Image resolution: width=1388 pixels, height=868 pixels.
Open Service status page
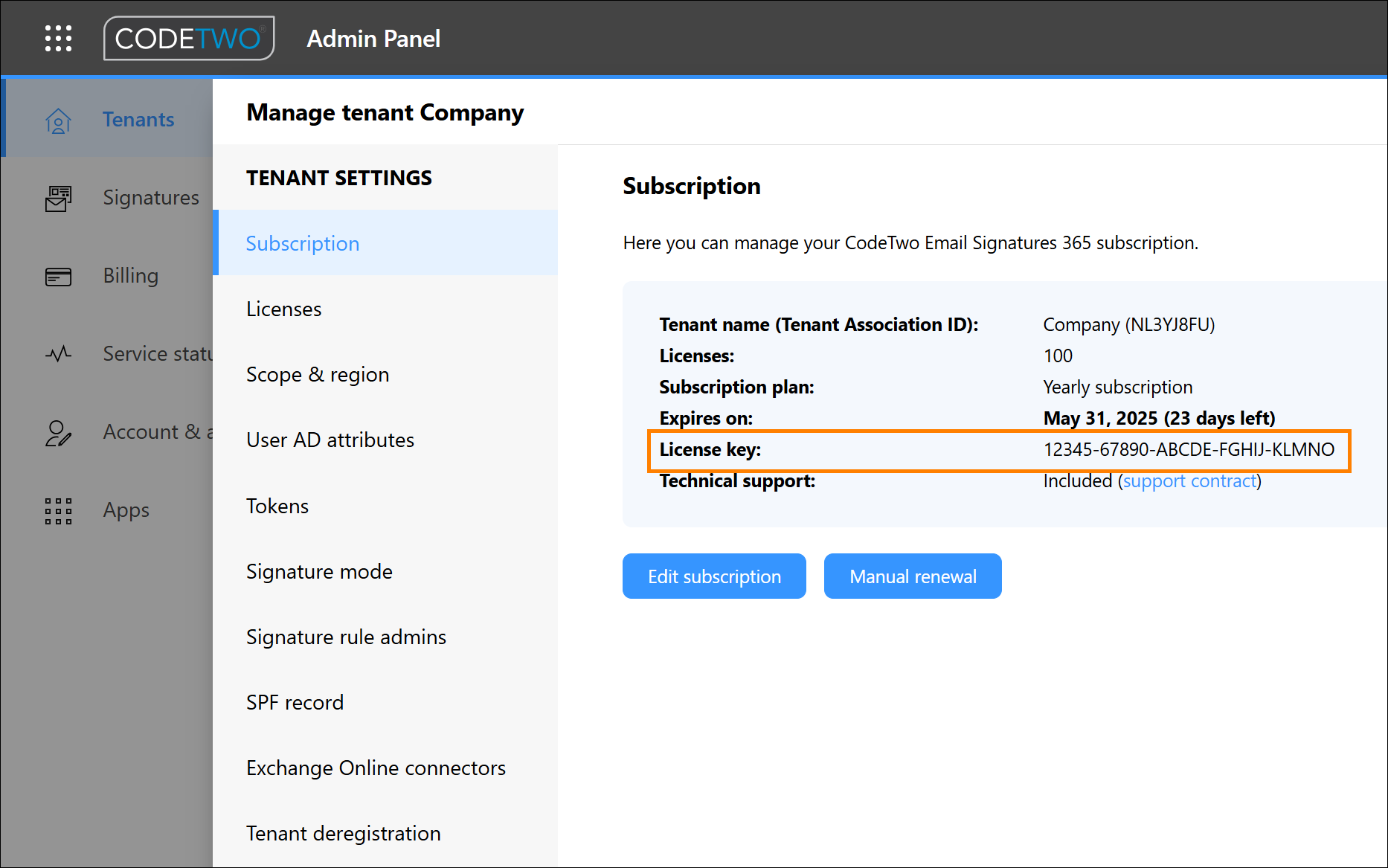pyautogui.click(x=107, y=353)
